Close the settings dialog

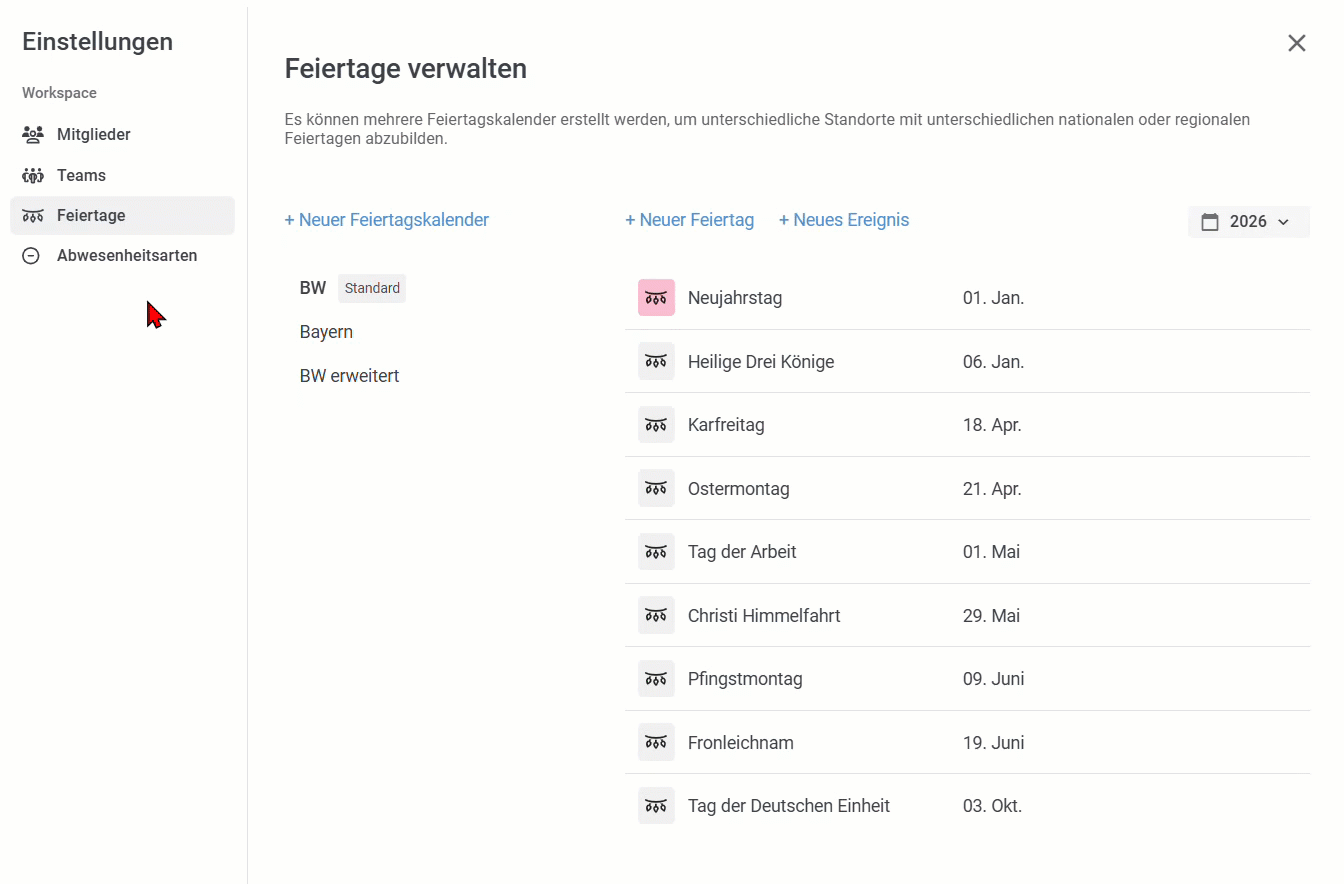pyautogui.click(x=1296, y=43)
